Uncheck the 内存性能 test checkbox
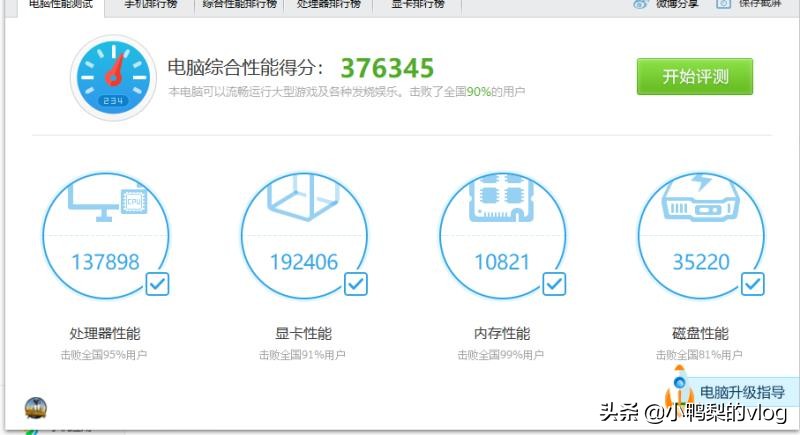The height and width of the screenshot is (435, 800). coord(554,284)
